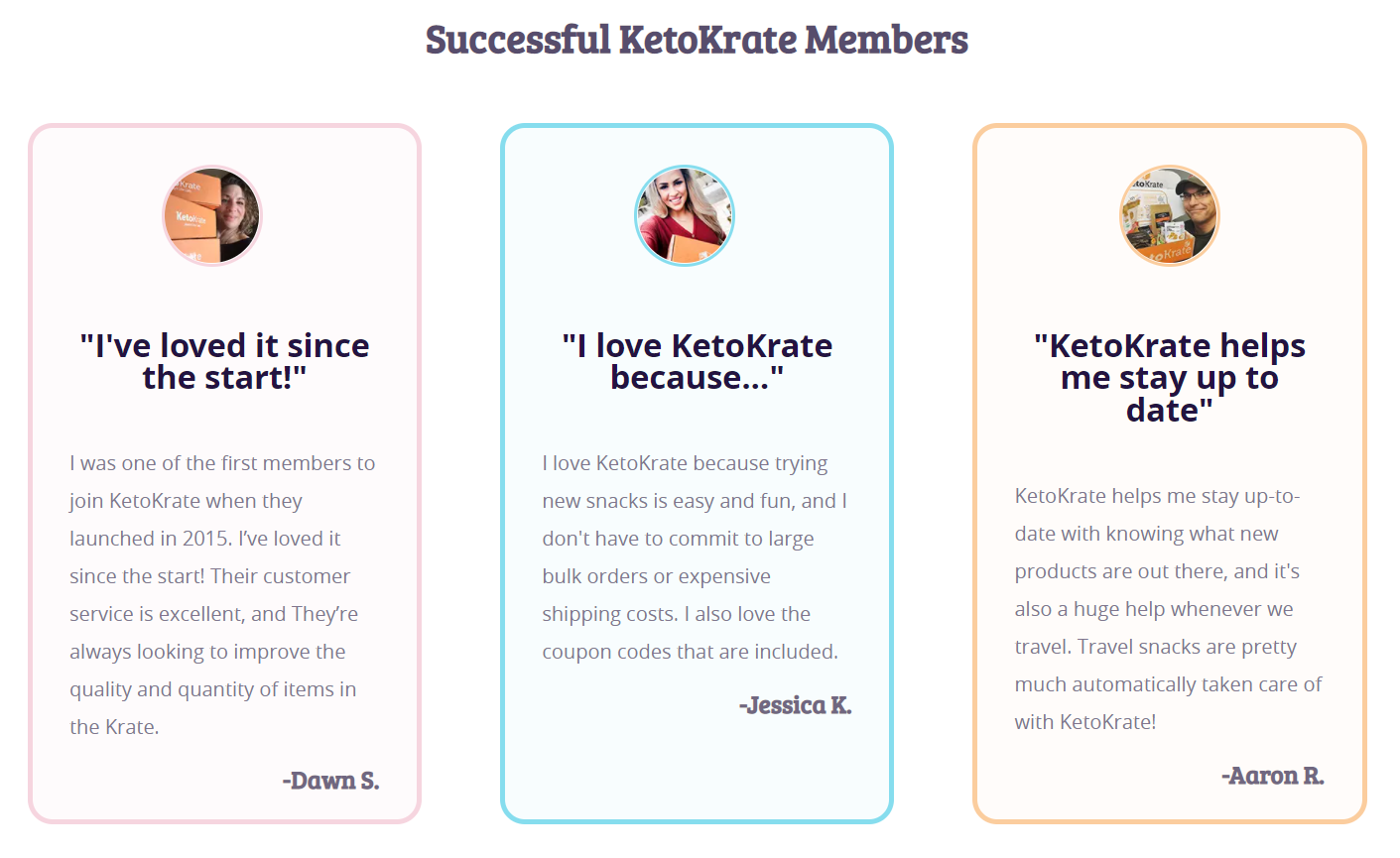Click Aaron R.'s circular profile photo
This screenshot has height=858, width=1400.
[x=1170, y=215]
